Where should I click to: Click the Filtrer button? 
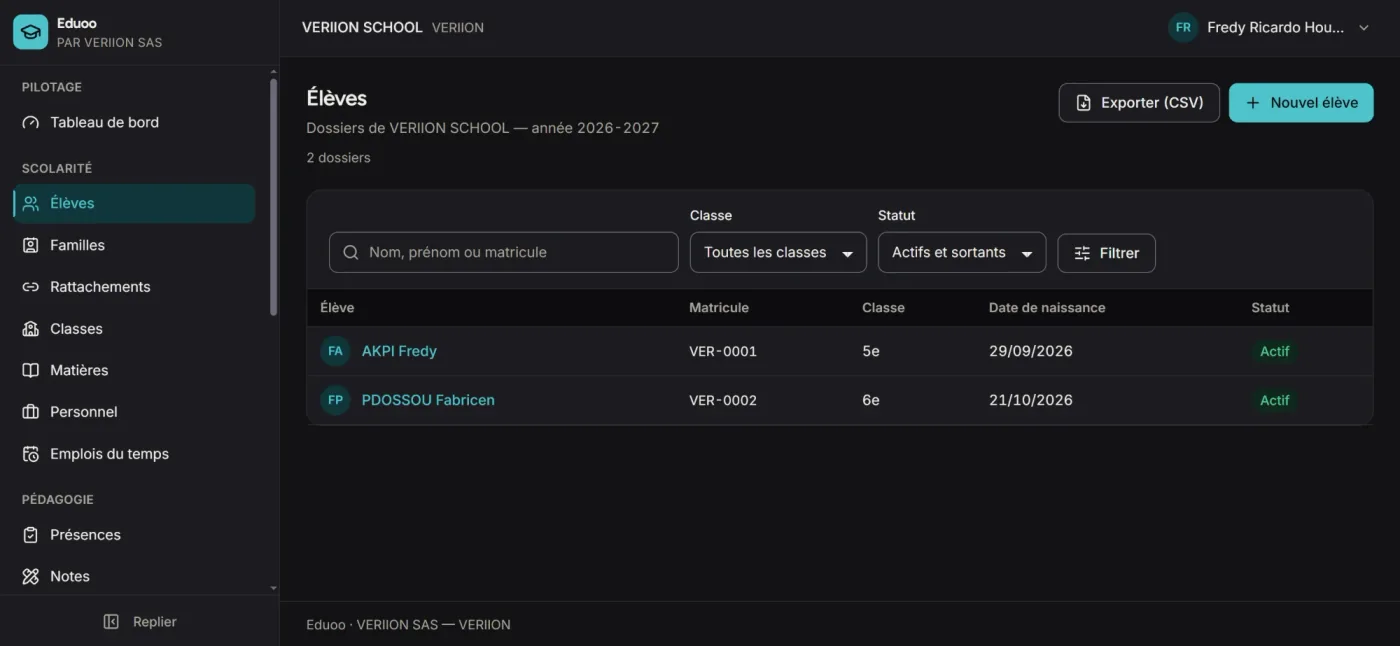tap(1106, 253)
